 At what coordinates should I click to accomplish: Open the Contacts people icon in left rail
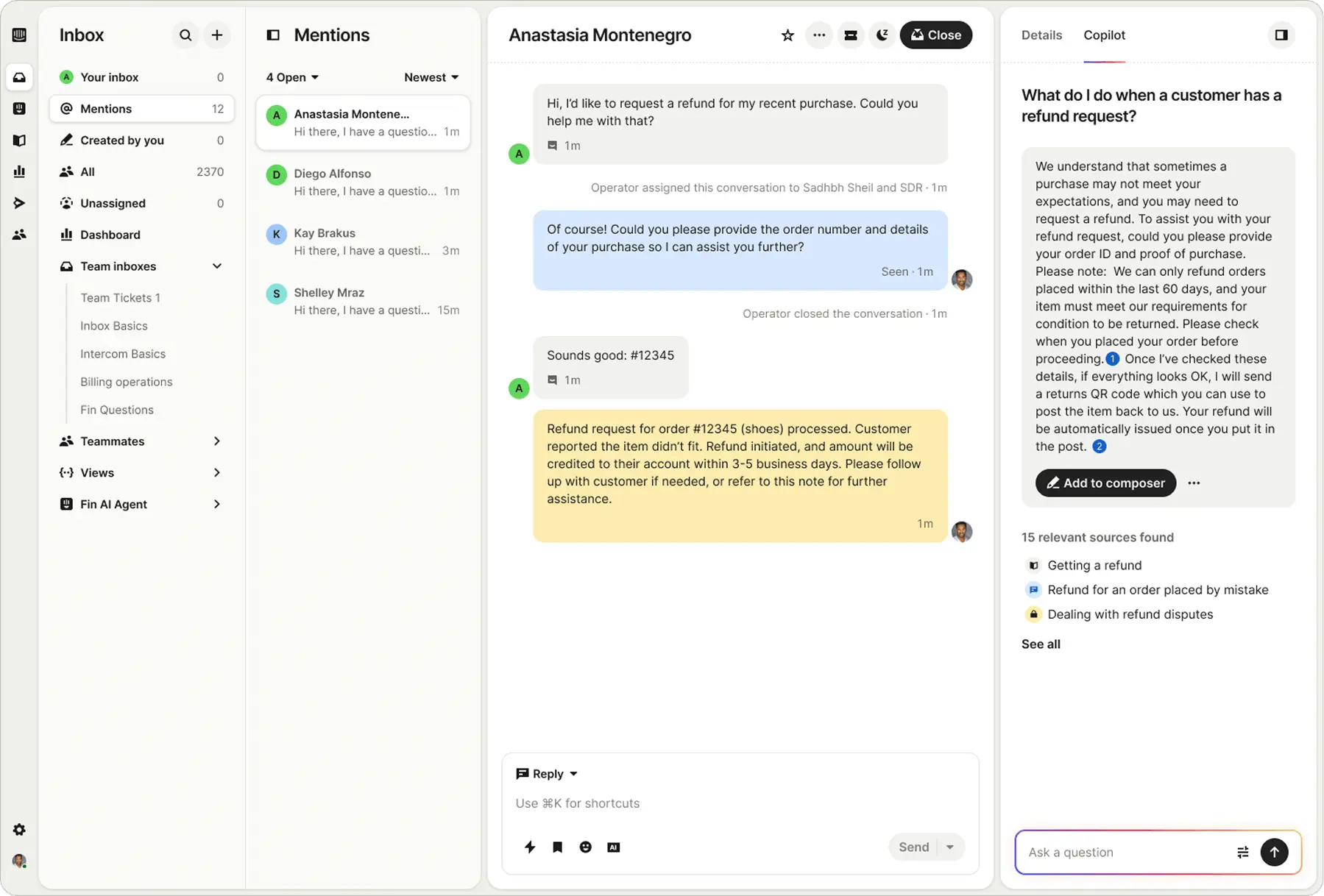pyautogui.click(x=19, y=235)
